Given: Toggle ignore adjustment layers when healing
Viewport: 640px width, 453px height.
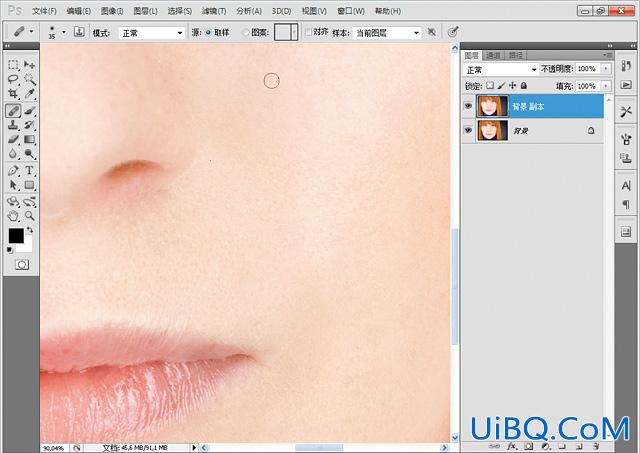Looking at the screenshot, I should tap(432, 32).
